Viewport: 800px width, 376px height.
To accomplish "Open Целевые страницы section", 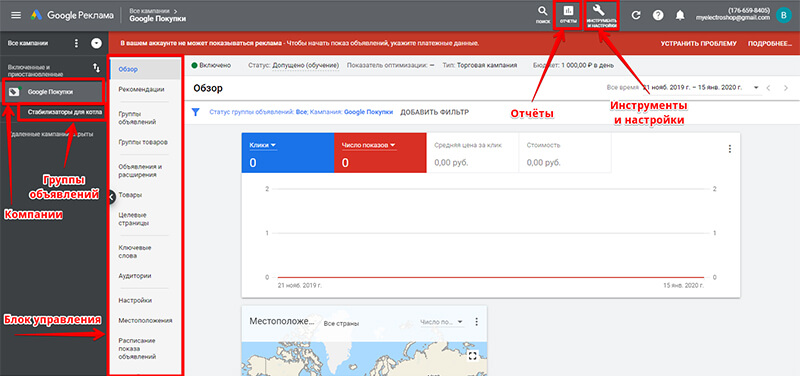I will click(134, 219).
